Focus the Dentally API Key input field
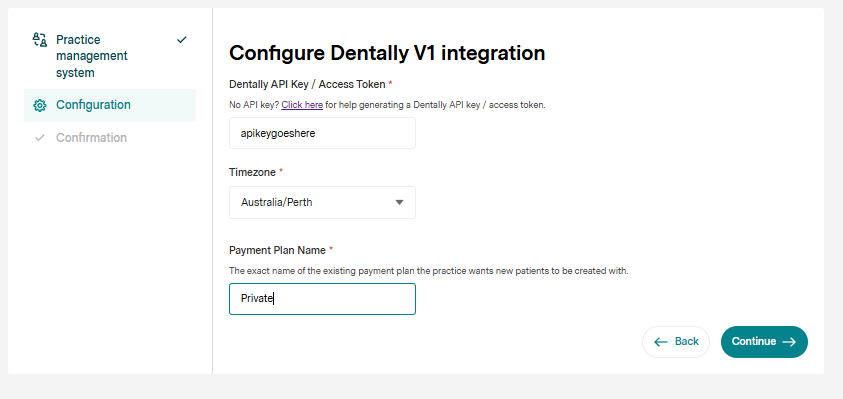The image size is (843, 399). (x=322, y=133)
